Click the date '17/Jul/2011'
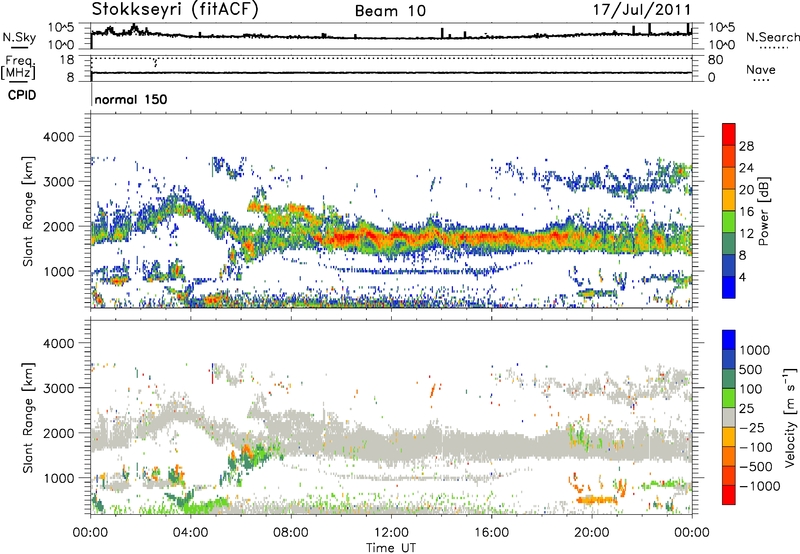Screen dimensions: 800x554 click(642, 10)
